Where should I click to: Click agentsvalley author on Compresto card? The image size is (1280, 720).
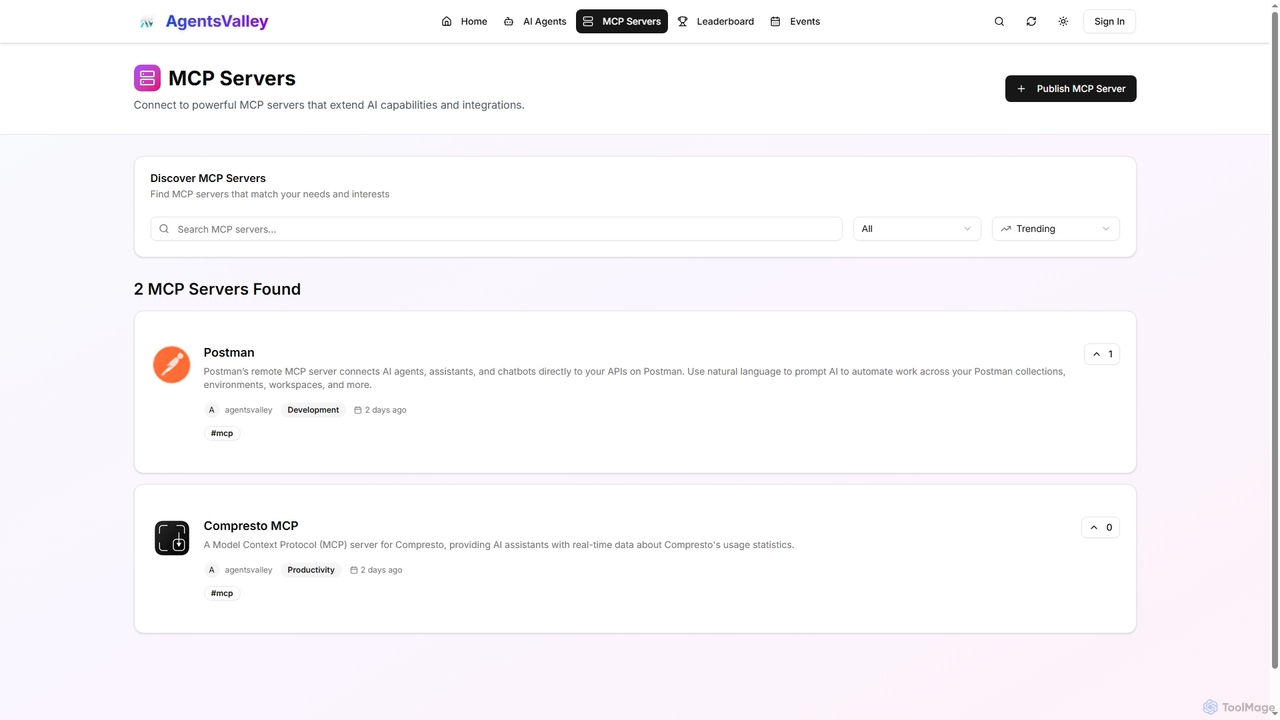tap(248, 570)
